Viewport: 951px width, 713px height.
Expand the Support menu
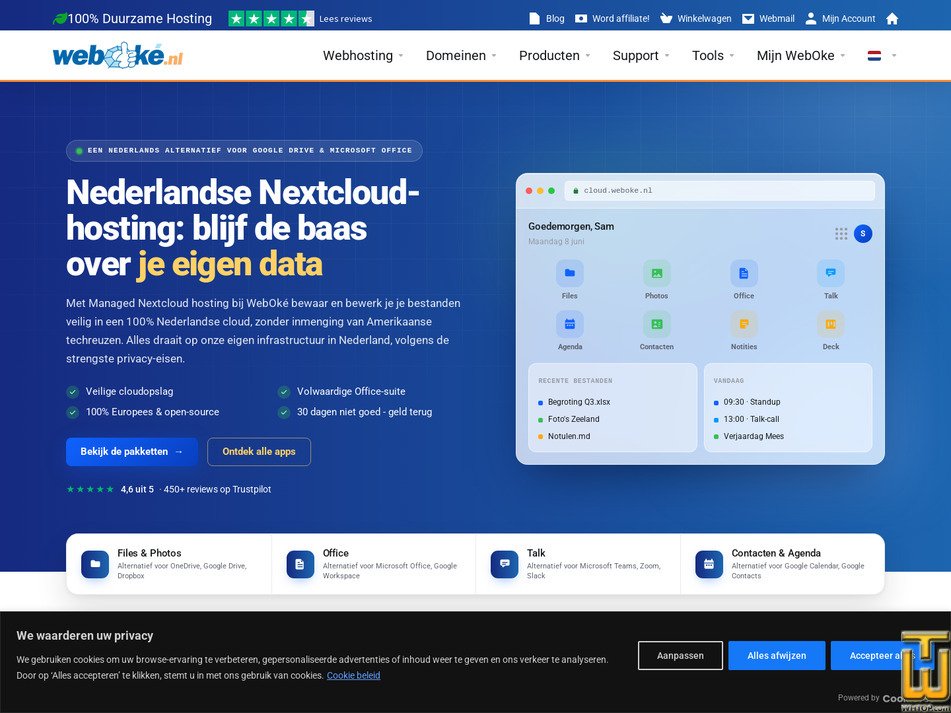[x=641, y=56]
